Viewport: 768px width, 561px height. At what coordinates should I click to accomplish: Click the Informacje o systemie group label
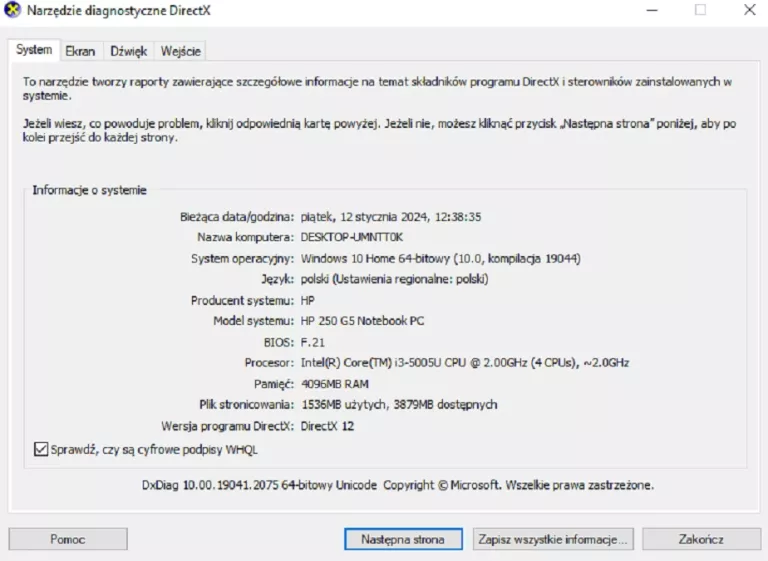90,190
